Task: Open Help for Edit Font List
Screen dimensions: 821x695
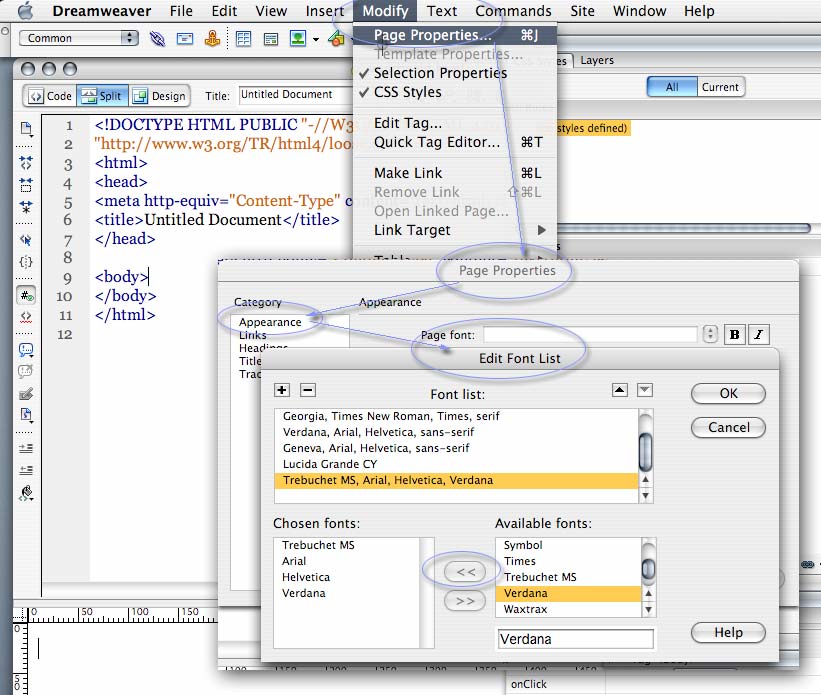Action: 728,633
